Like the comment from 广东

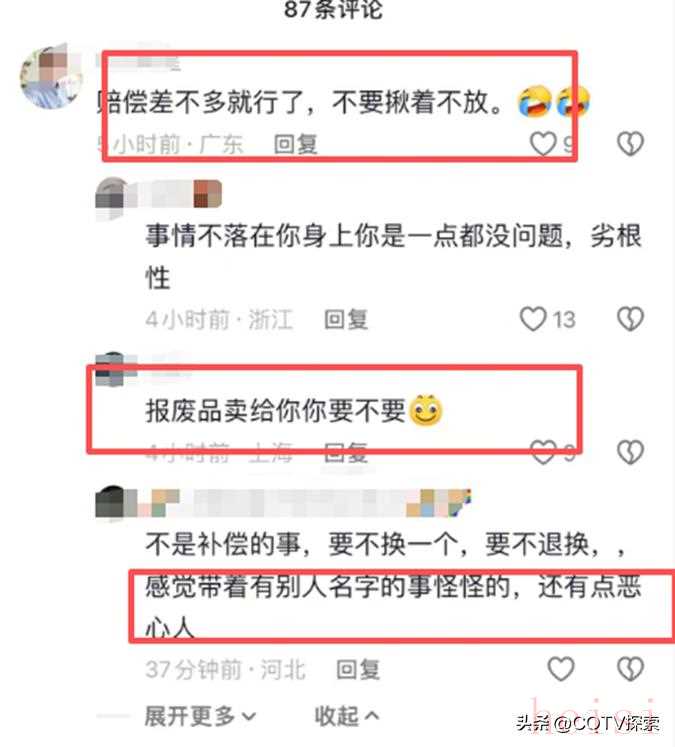coord(543,144)
